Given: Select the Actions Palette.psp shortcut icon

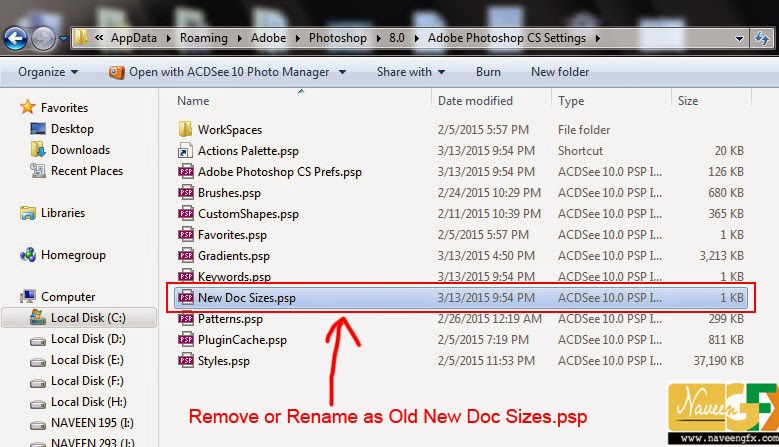Looking at the screenshot, I should pos(185,150).
